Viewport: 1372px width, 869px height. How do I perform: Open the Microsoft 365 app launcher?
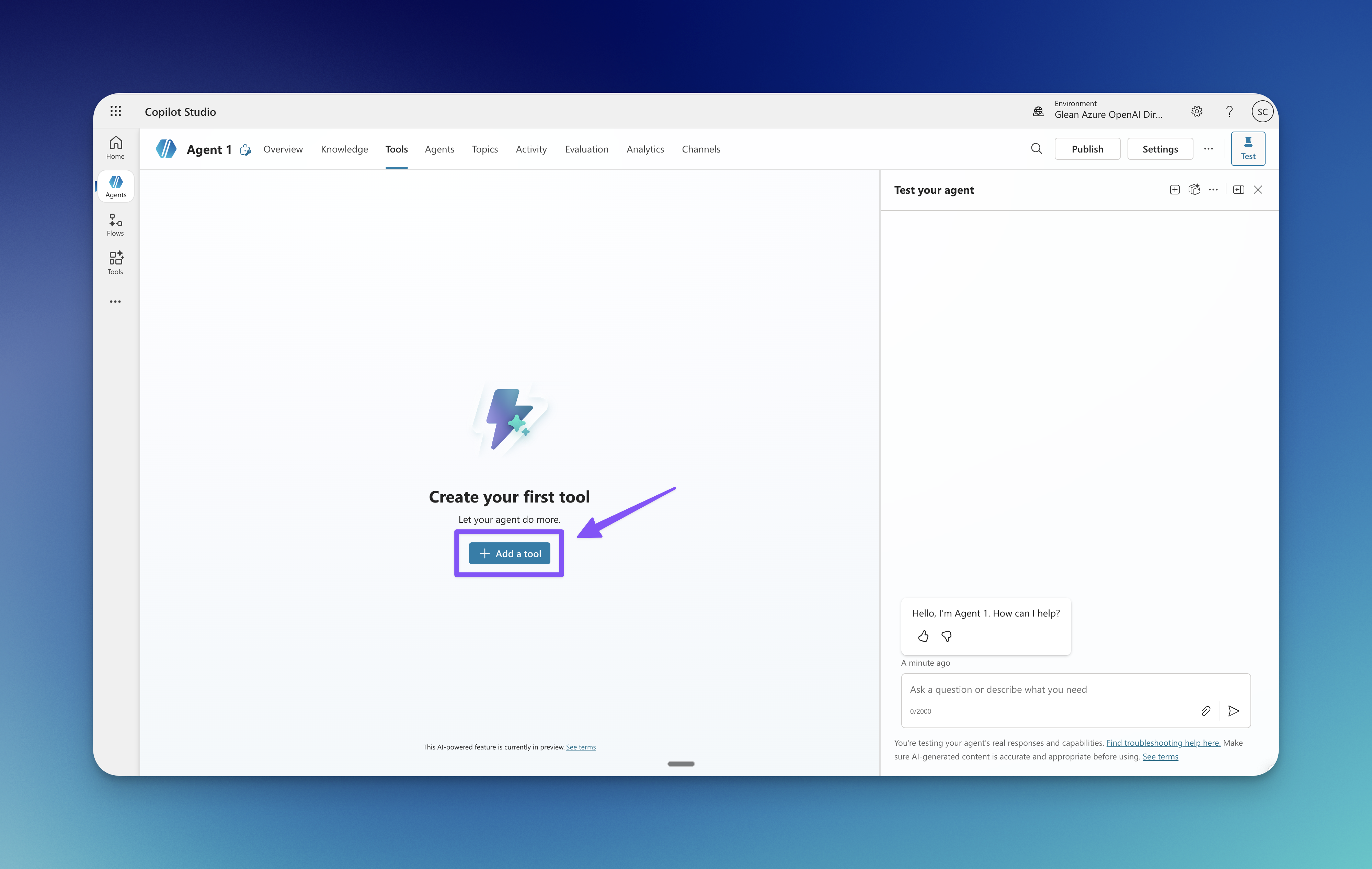(x=116, y=111)
